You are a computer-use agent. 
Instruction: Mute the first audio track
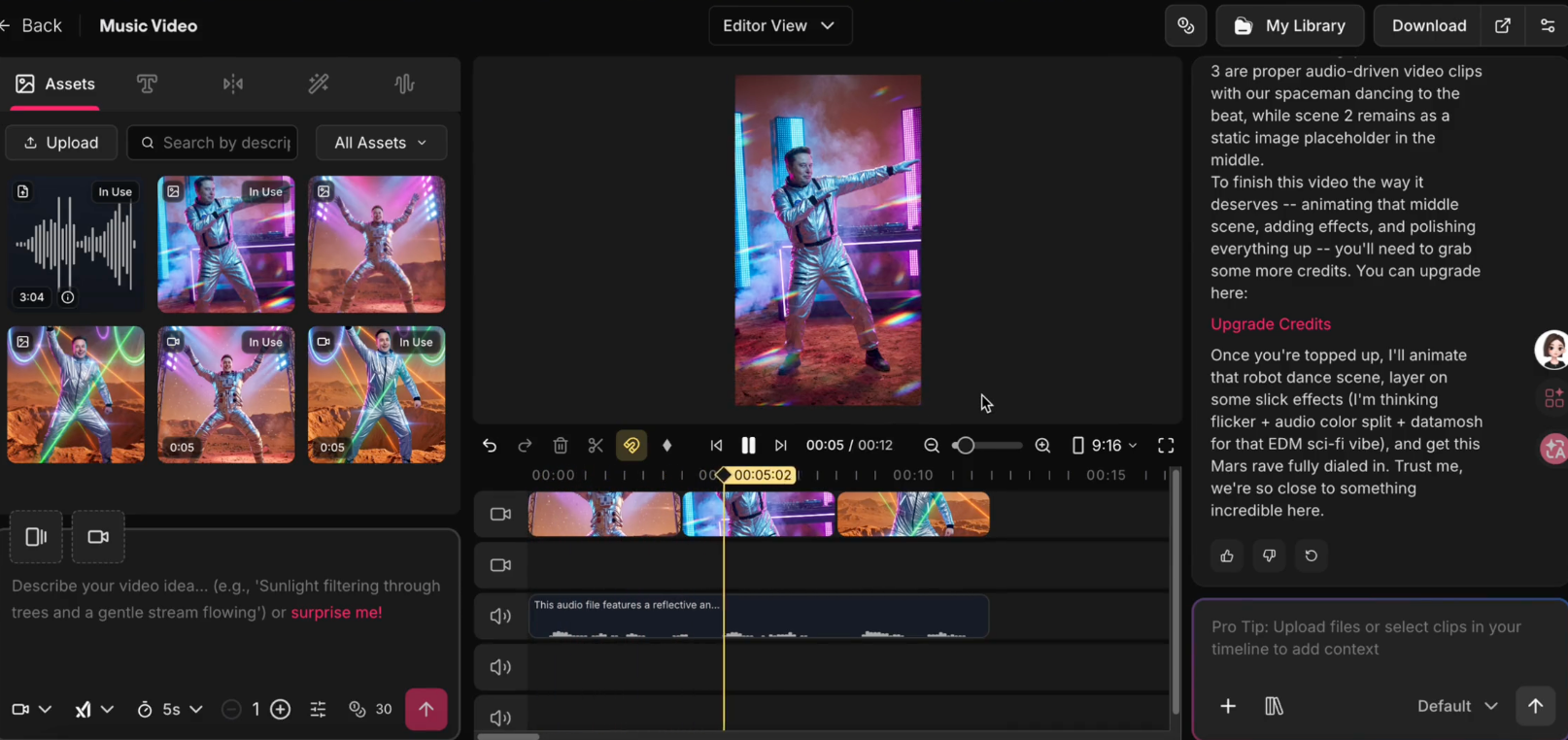[x=500, y=616]
